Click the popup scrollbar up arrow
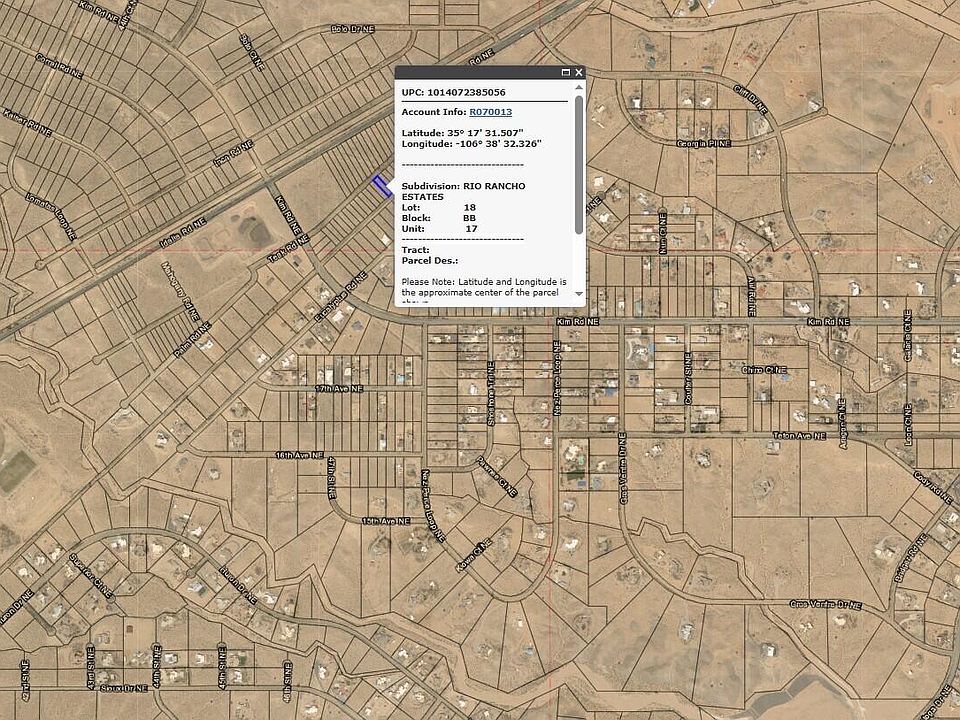The image size is (960, 720). coord(579,88)
